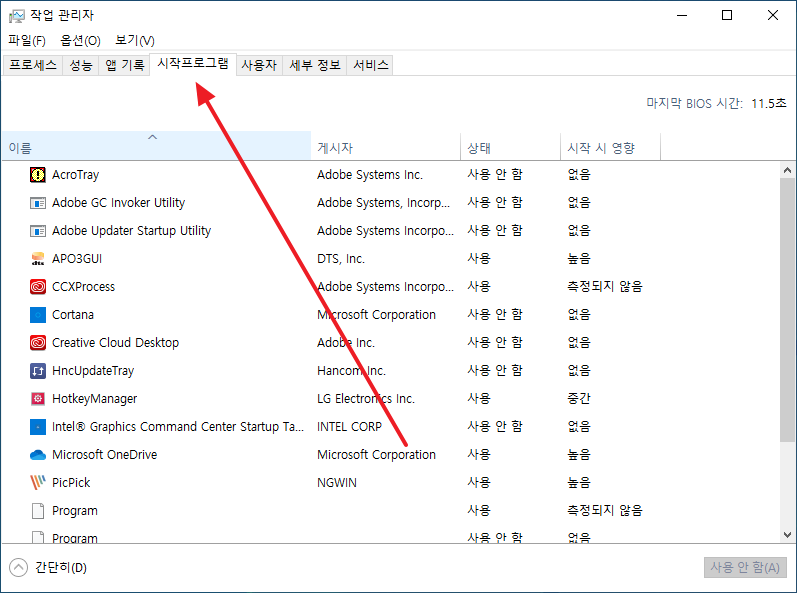The image size is (797, 593).
Task: Select the HotkeyManager entry name
Action: (x=95, y=399)
